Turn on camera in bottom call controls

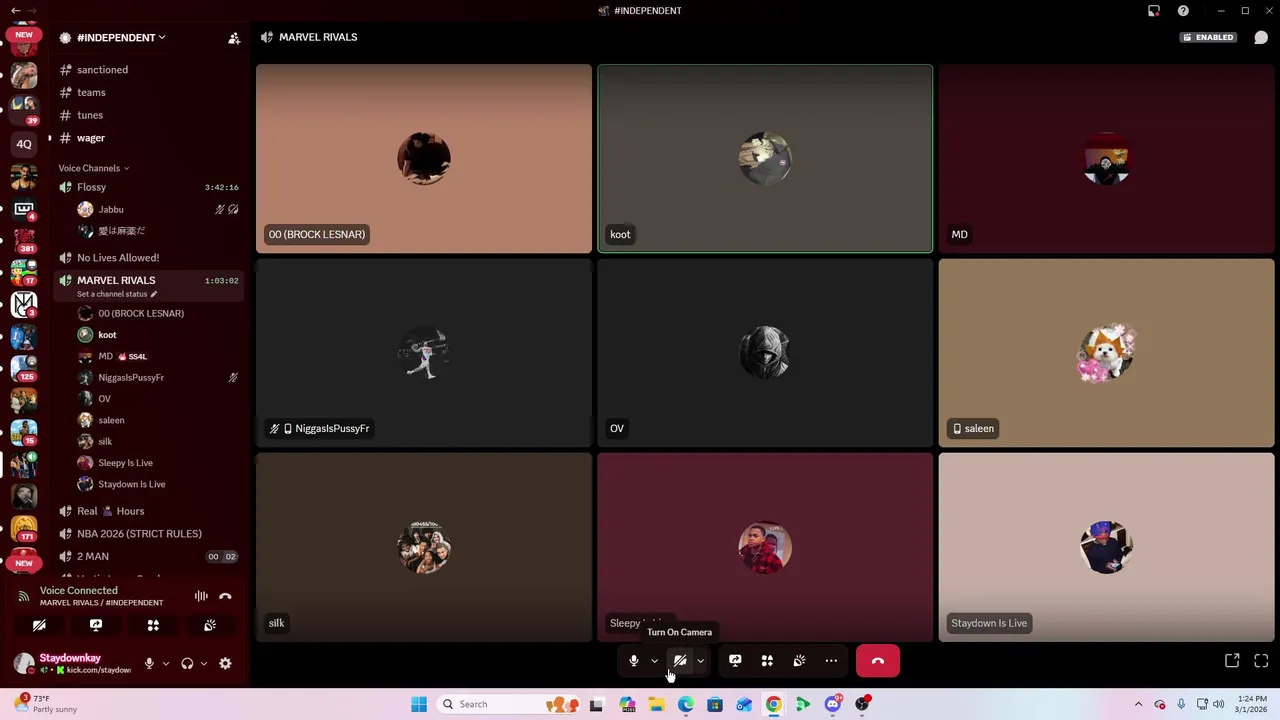(680, 661)
